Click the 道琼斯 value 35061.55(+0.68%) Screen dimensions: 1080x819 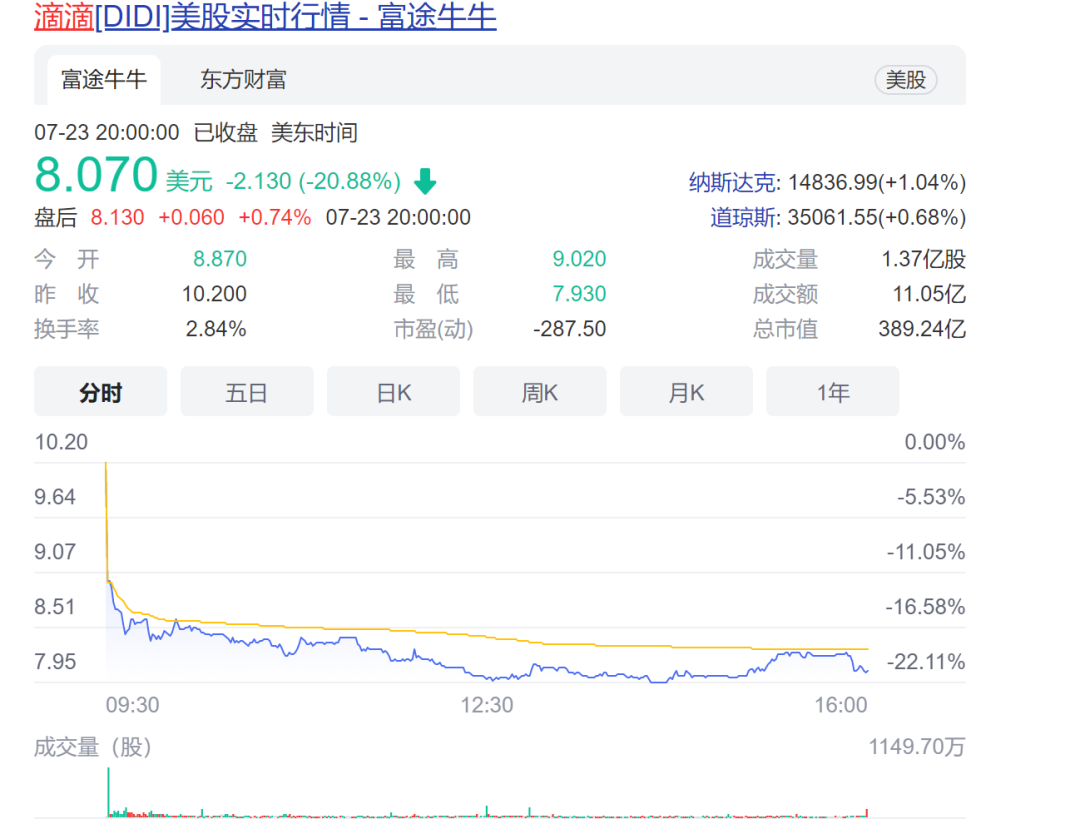877,218
